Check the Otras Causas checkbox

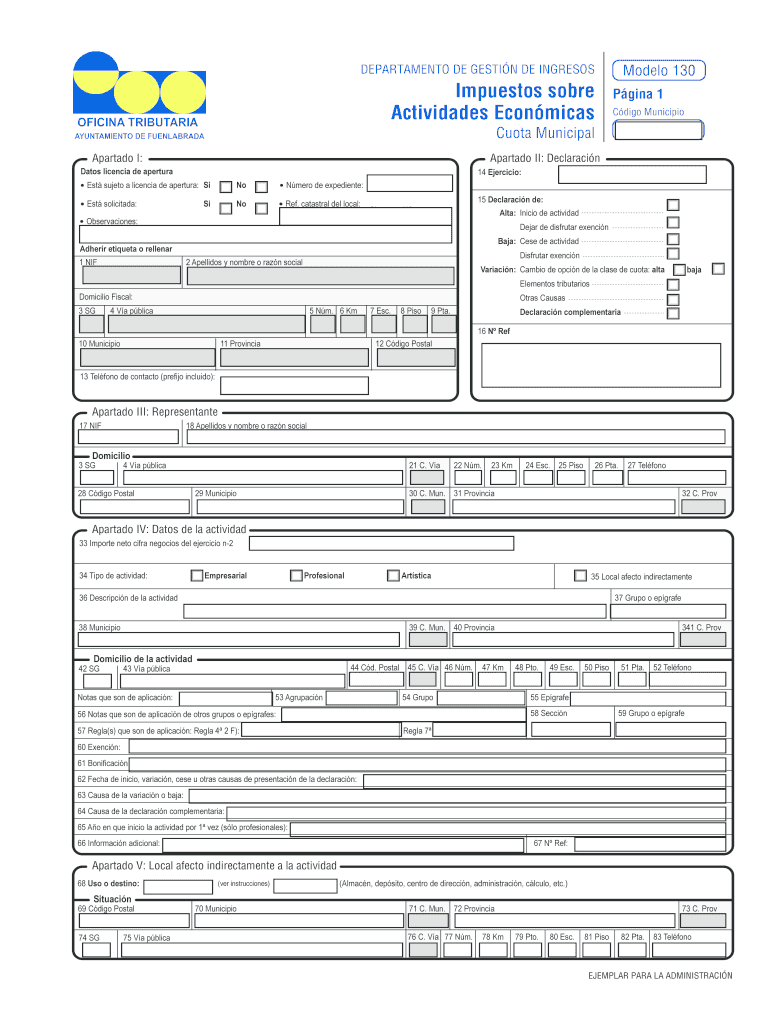point(673,298)
